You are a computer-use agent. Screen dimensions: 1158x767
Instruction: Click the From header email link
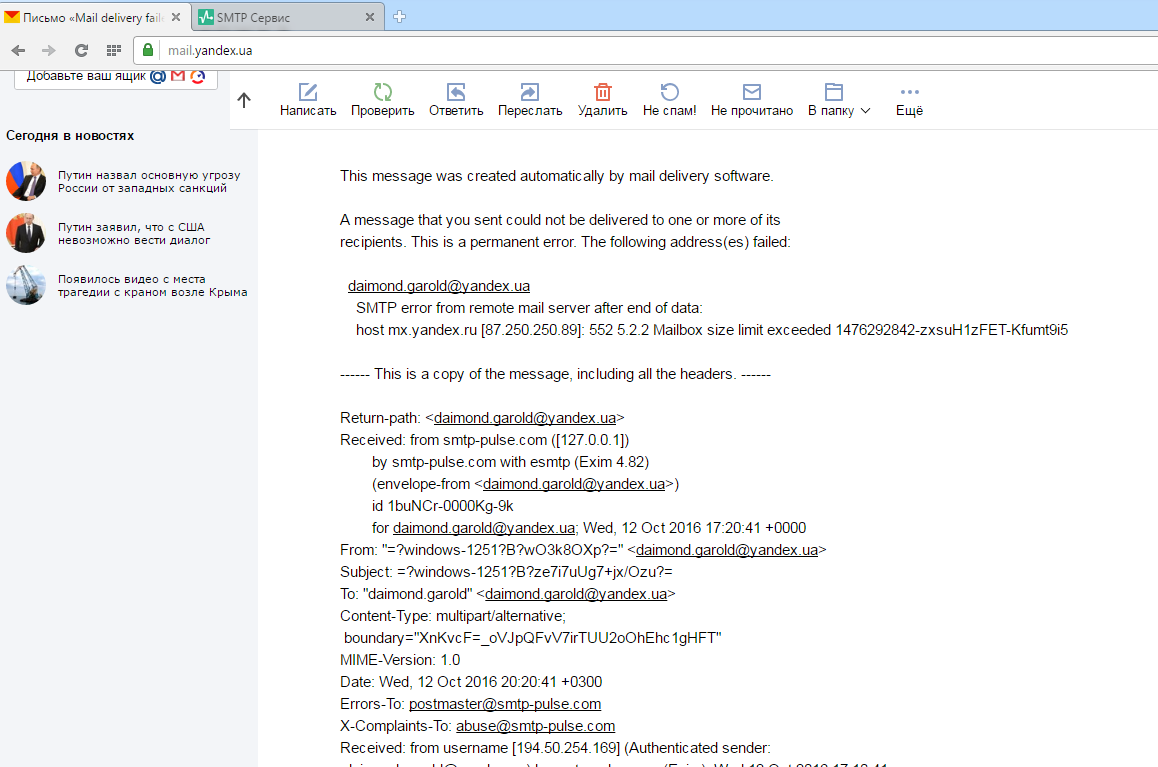[727, 550]
